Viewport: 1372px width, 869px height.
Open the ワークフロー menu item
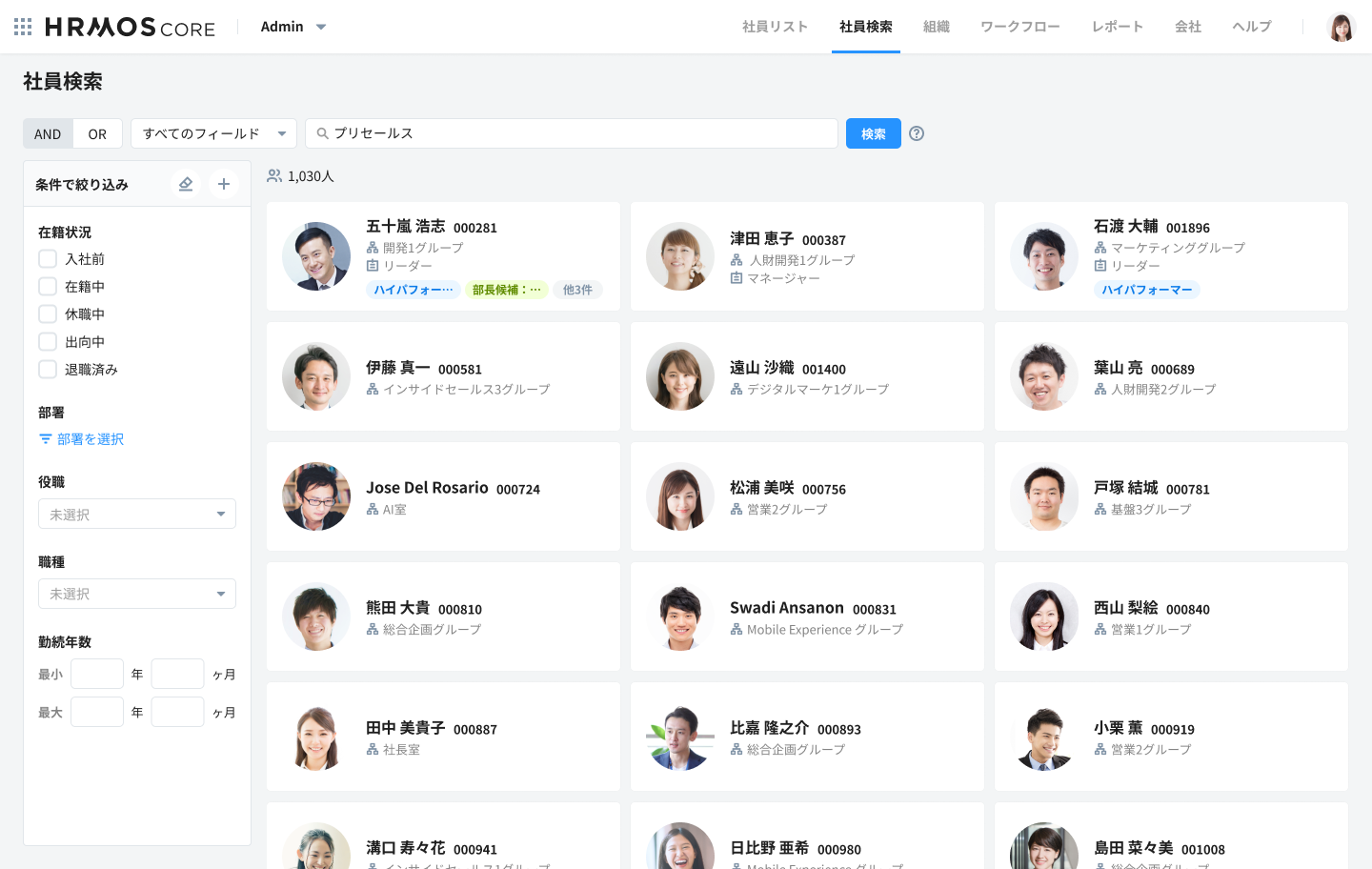(x=1019, y=27)
